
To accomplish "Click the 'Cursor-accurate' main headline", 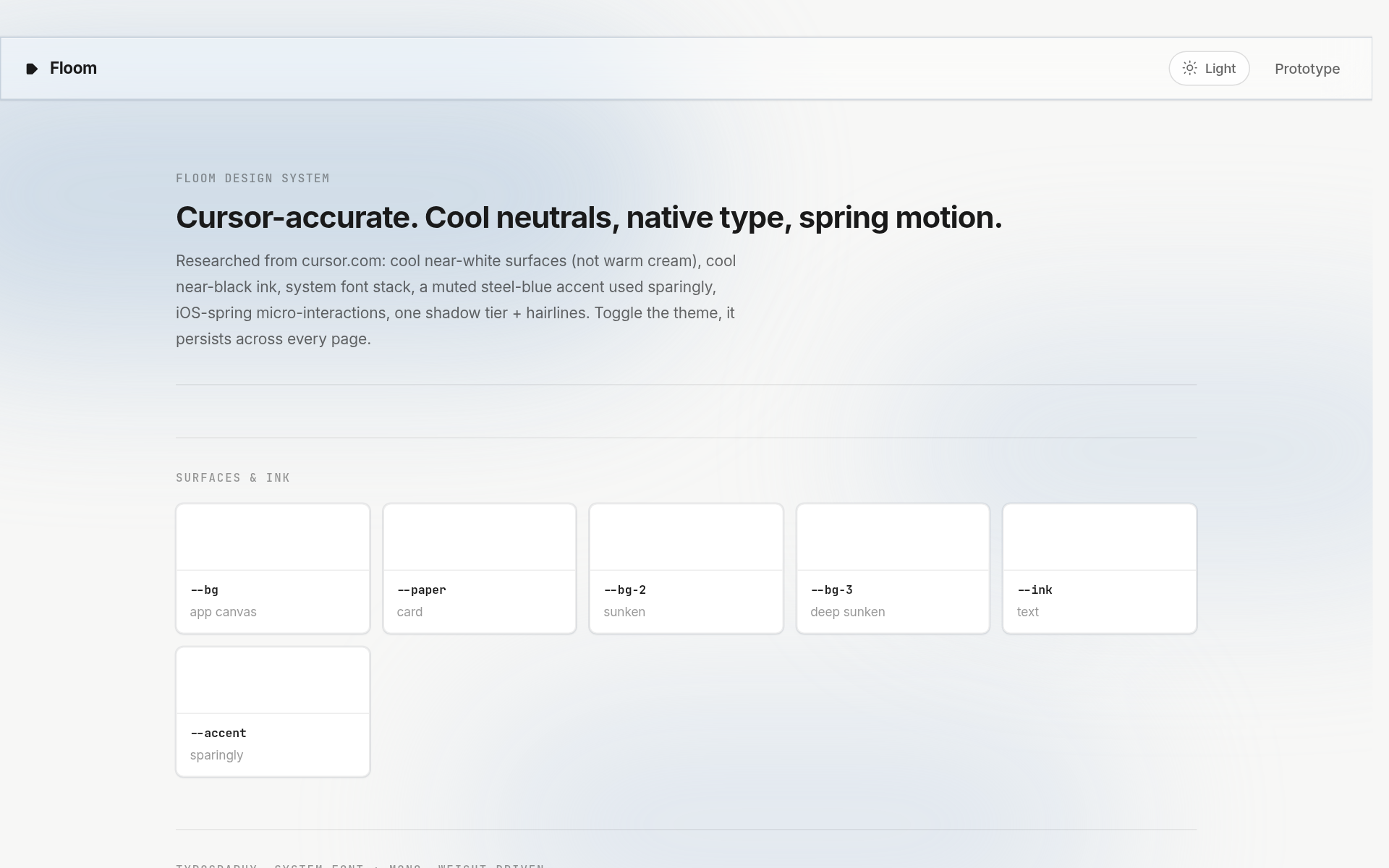I will click(589, 217).
